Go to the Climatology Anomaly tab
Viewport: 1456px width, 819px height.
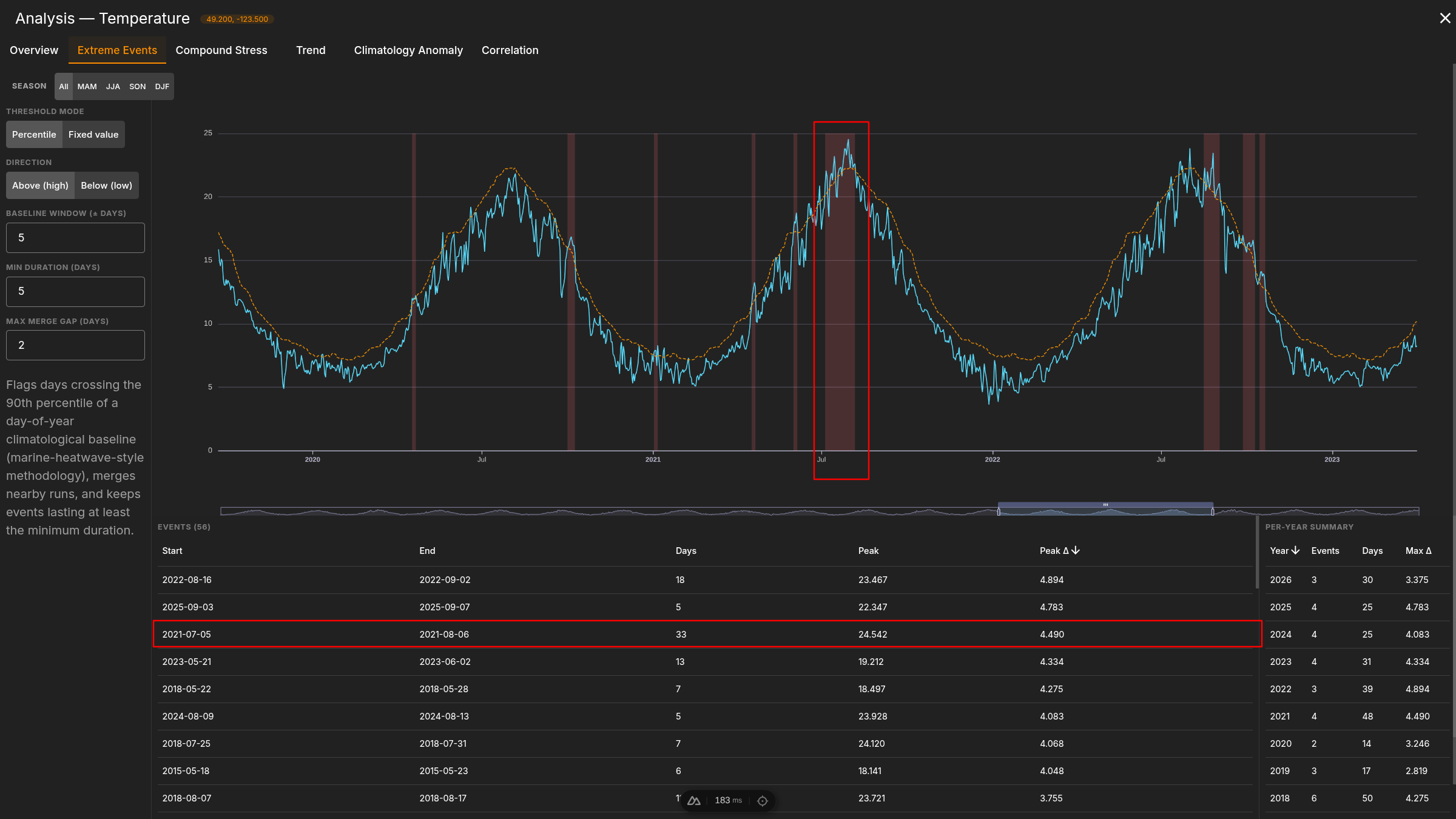tap(408, 50)
